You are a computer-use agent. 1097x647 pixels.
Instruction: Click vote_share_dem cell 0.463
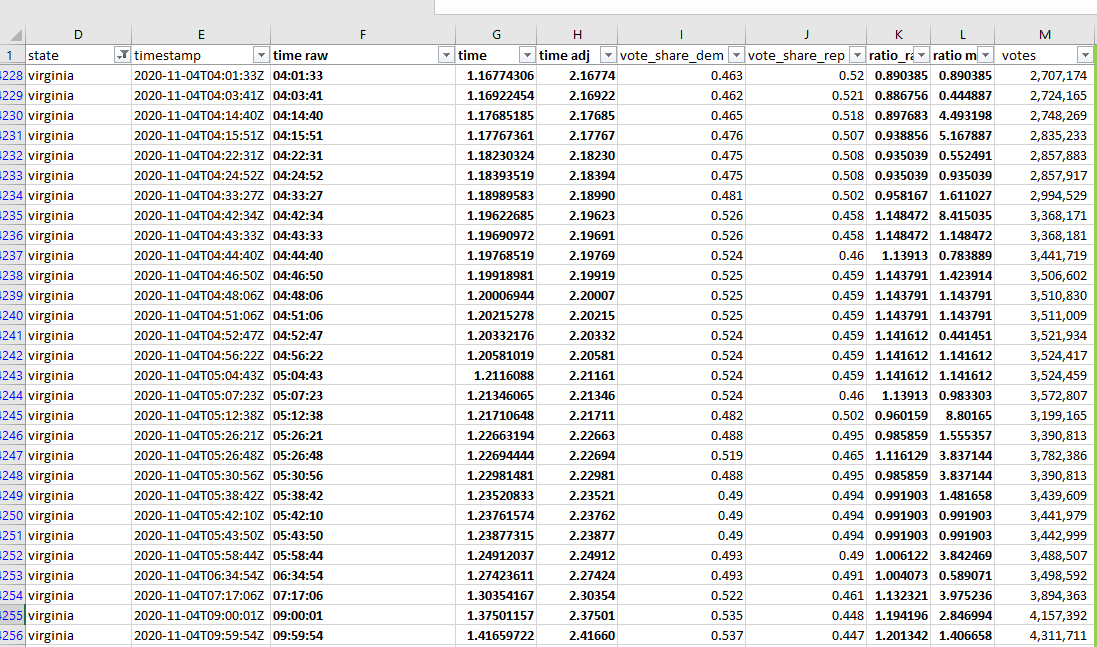click(681, 76)
